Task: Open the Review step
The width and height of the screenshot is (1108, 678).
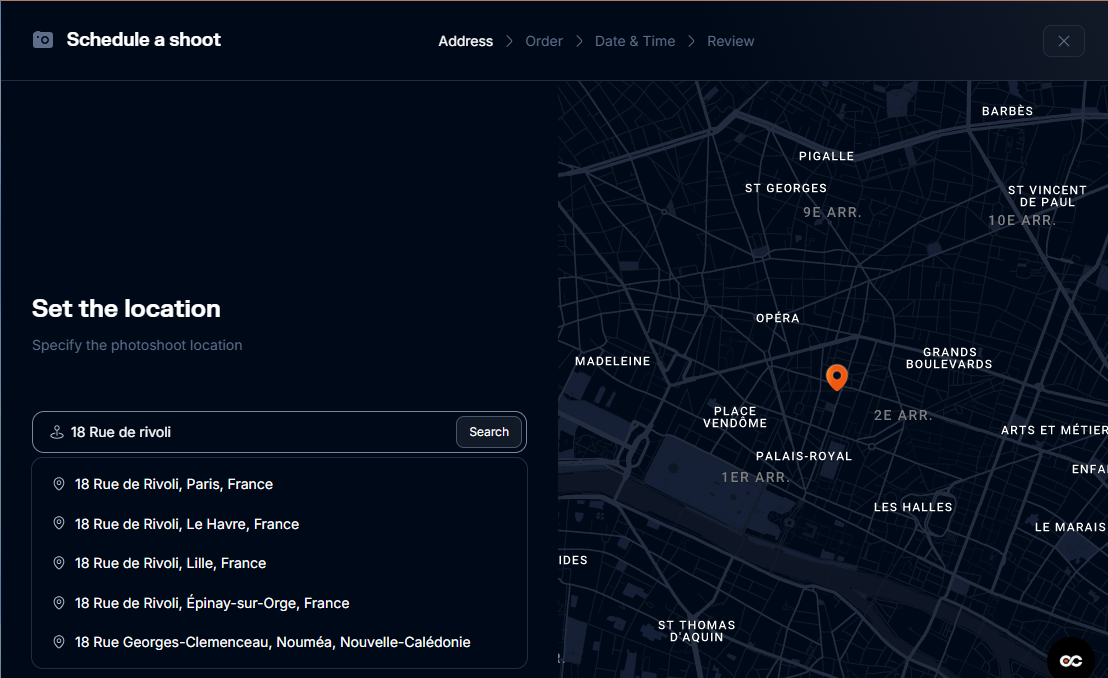Action: tap(730, 41)
